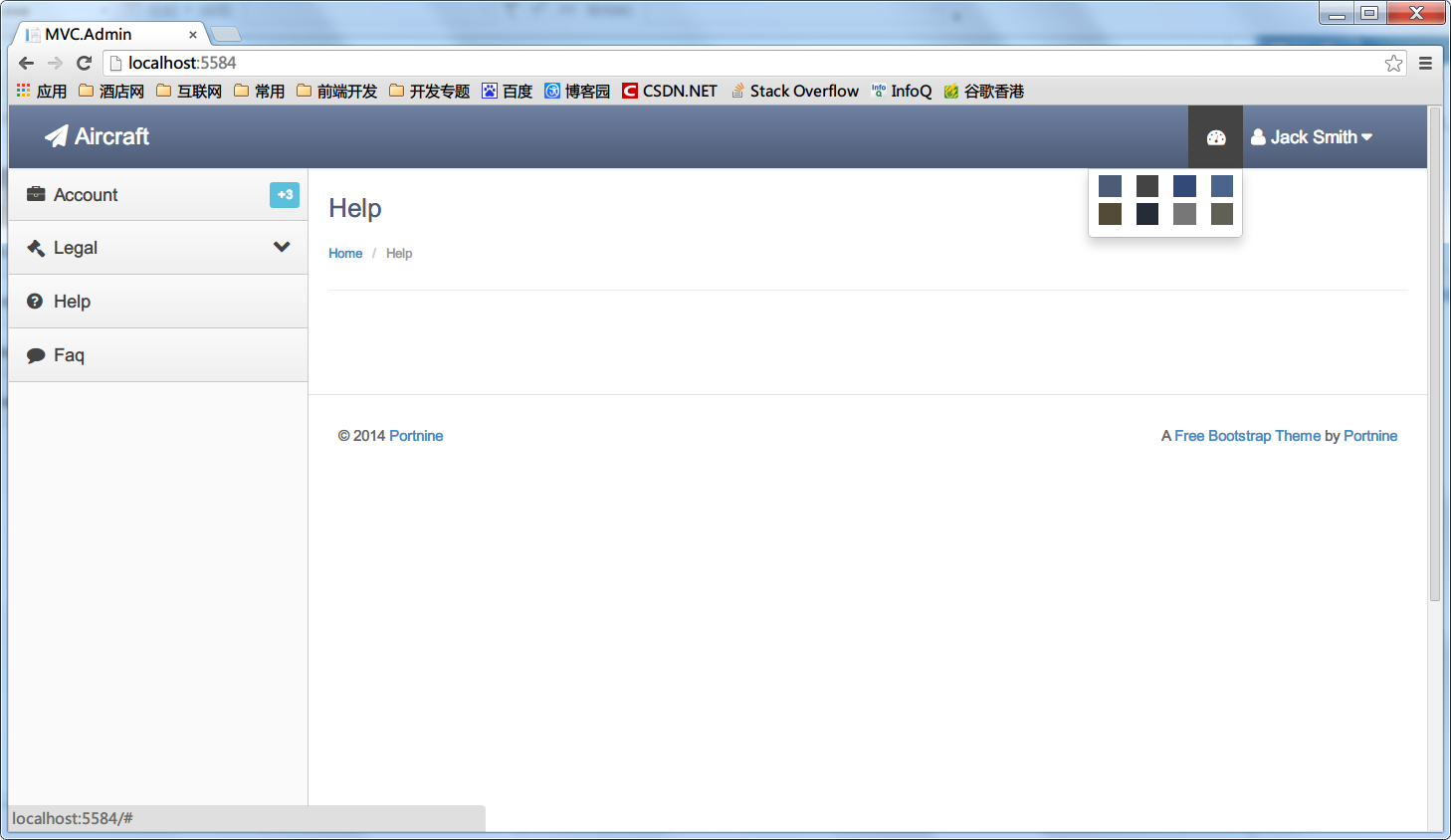Pick the charcoal gray theme swatch
Image resolution: width=1451 pixels, height=840 pixels.
click(1147, 186)
